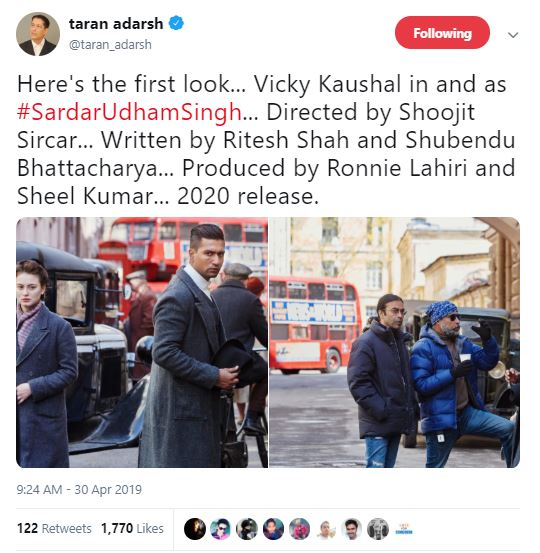The image size is (540, 553).
Task: Click the first dark liker avatar
Action: [195, 529]
